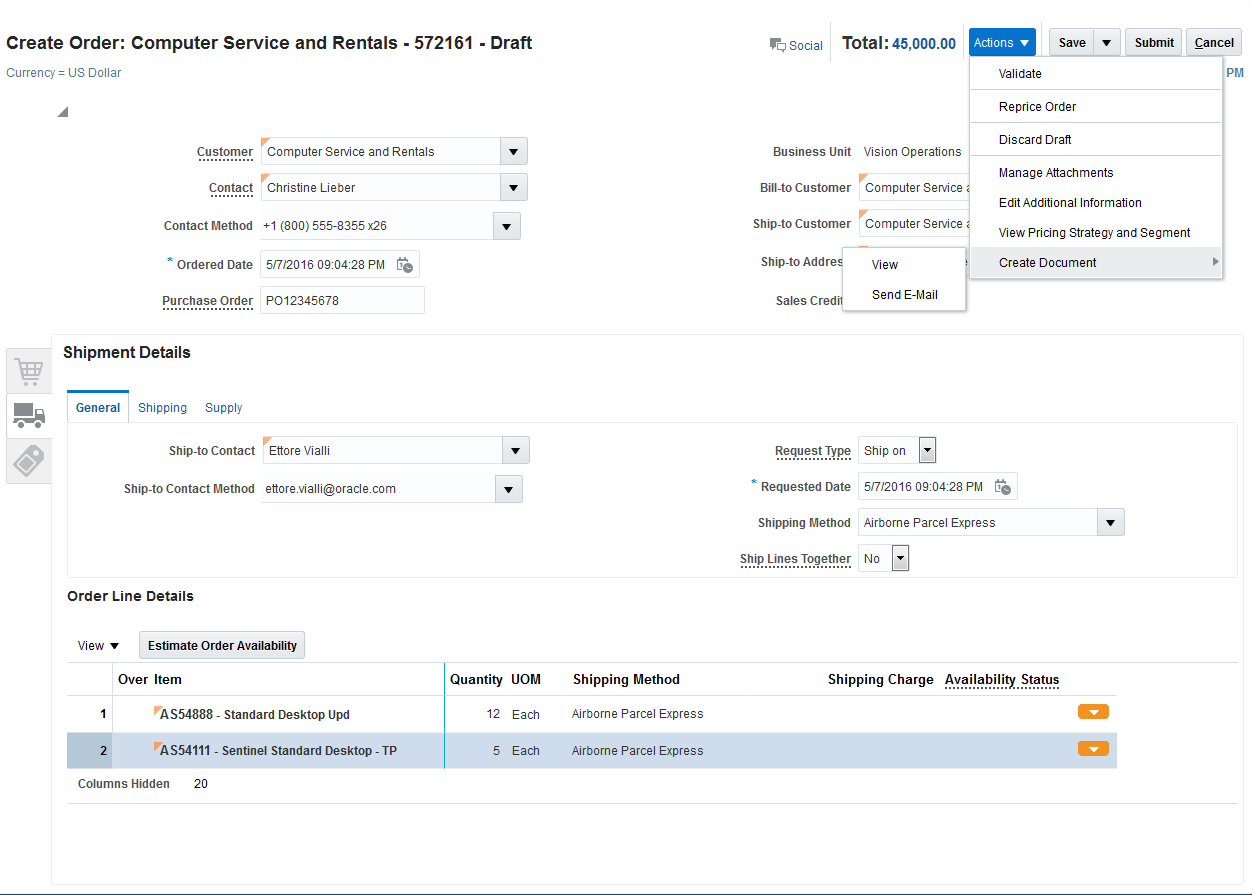This screenshot has width=1252, height=895.
Task: Open the Shipping Method dropdown
Action: tap(1110, 523)
